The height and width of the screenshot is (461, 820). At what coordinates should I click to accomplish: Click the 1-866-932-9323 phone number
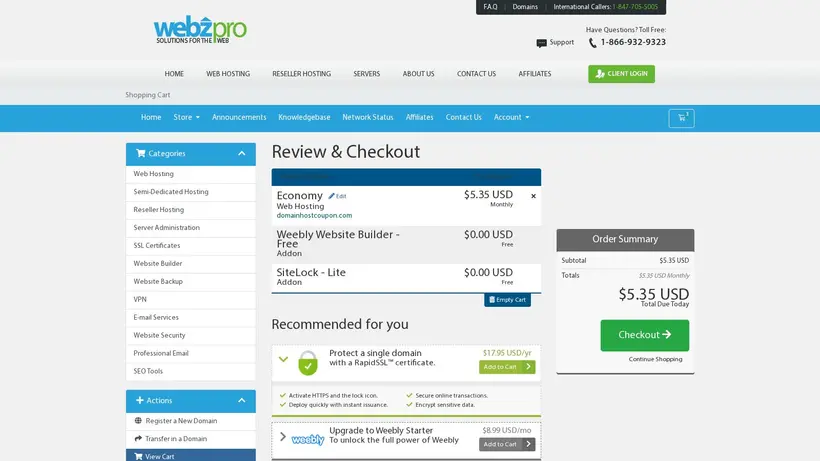tap(633, 42)
